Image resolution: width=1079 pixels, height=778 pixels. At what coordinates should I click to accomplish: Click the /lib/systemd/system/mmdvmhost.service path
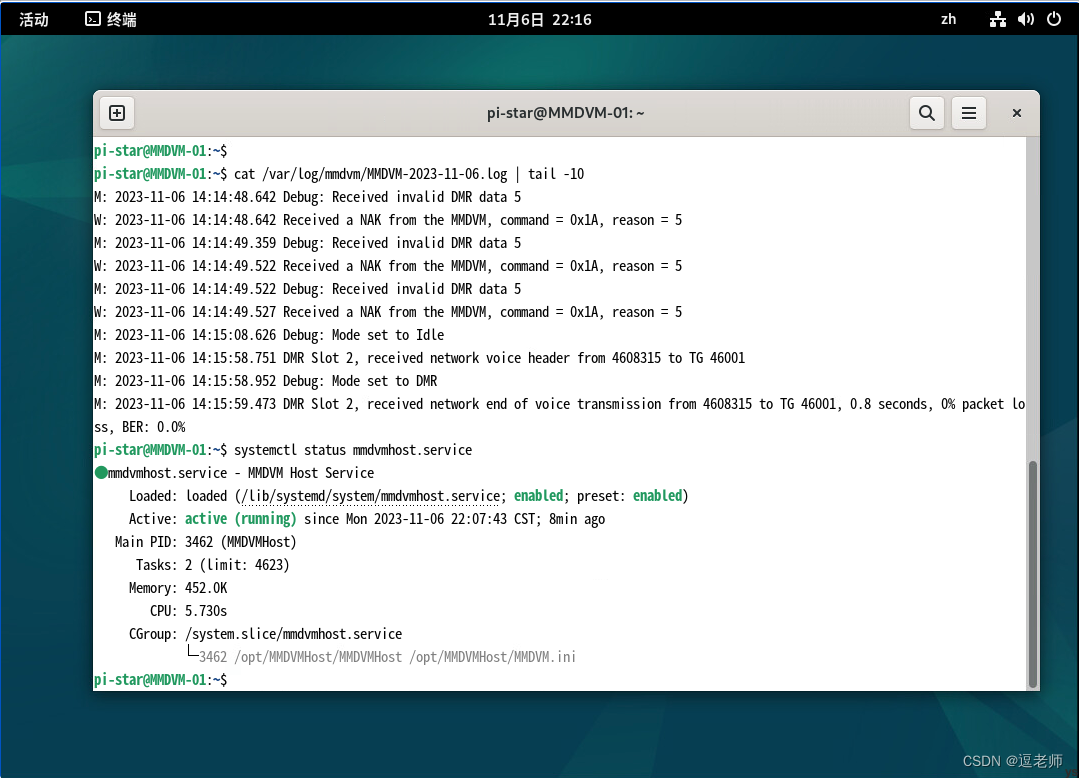pyautogui.click(x=370, y=496)
